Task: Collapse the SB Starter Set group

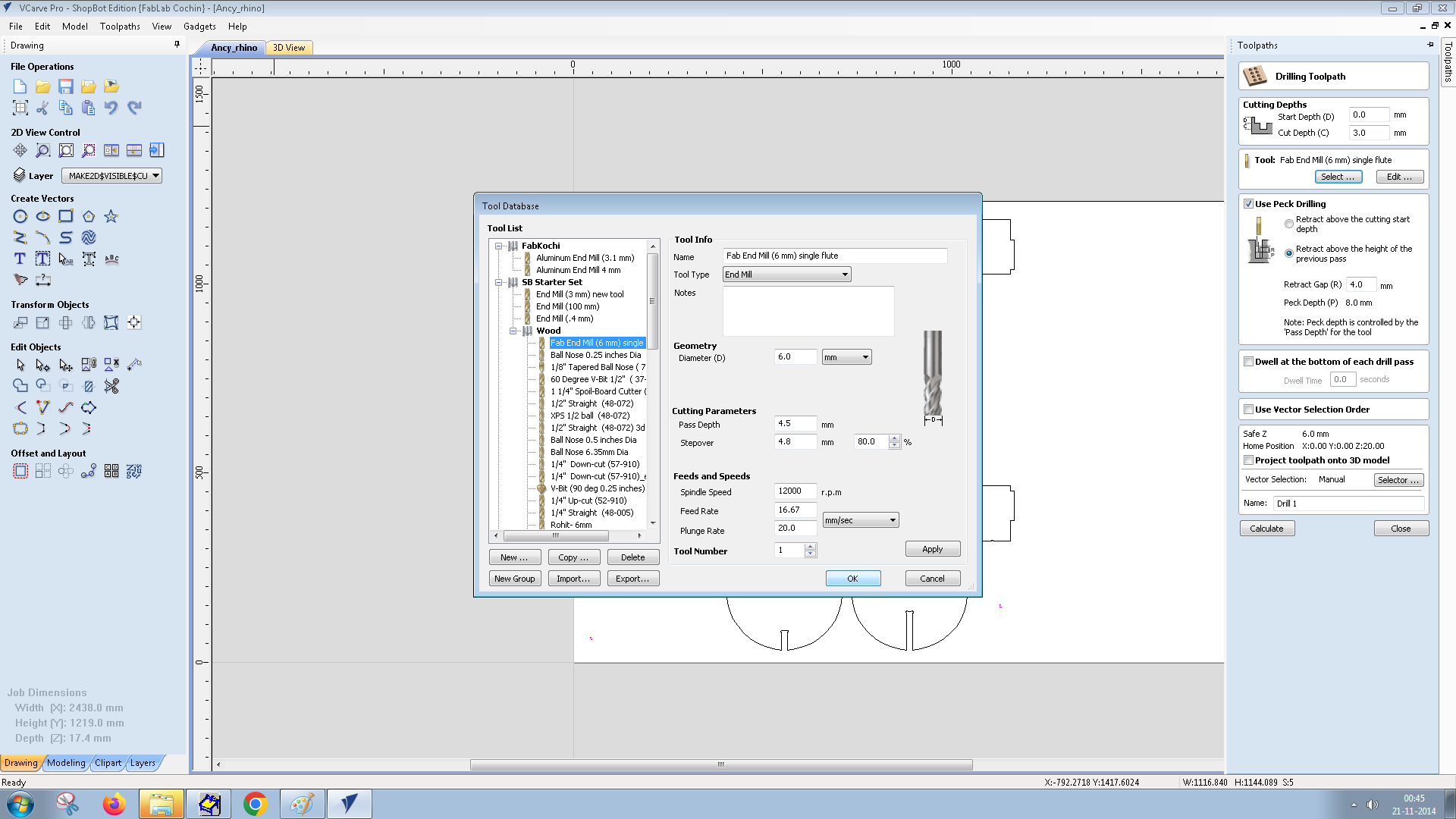Action: (499, 282)
